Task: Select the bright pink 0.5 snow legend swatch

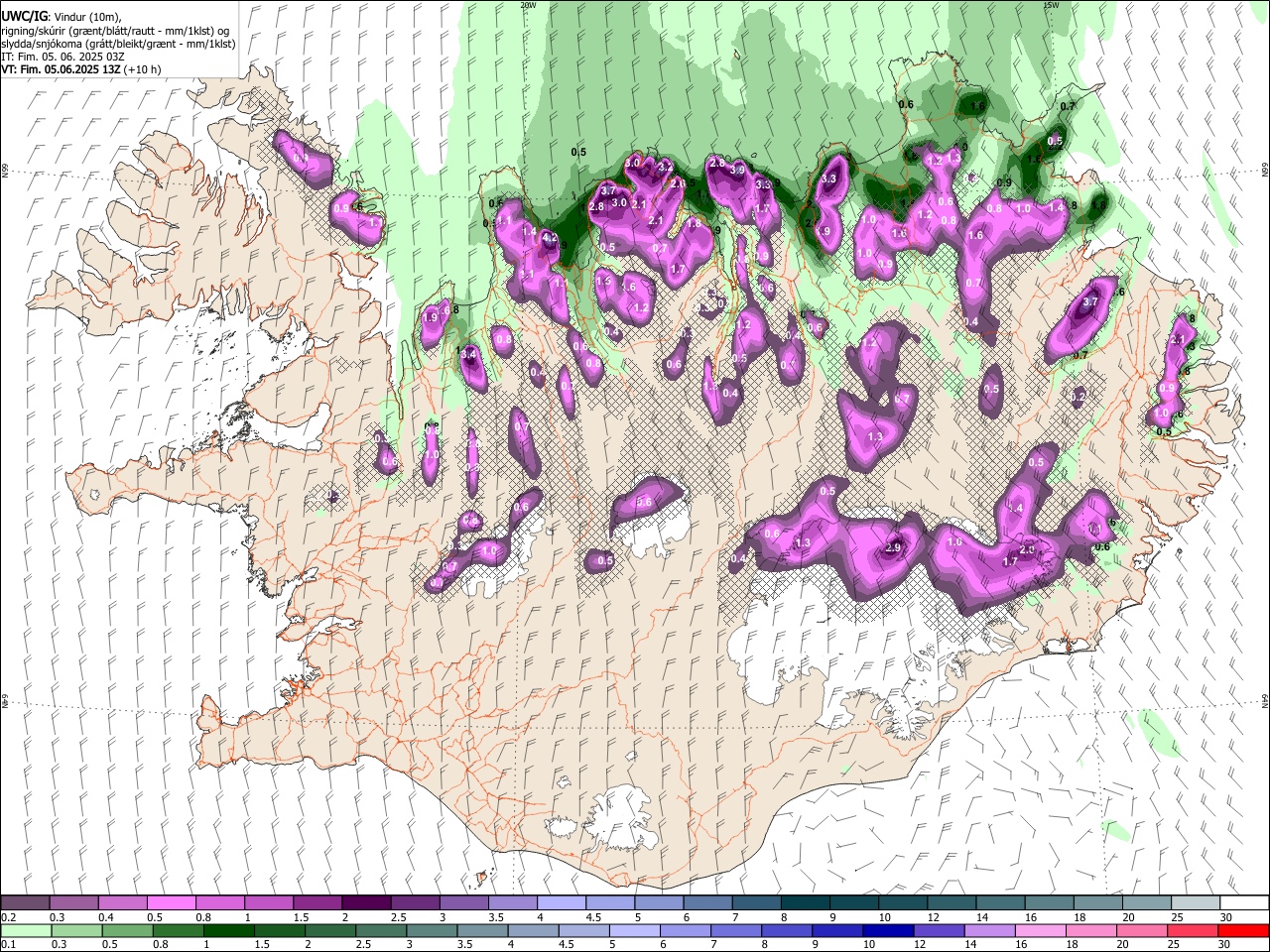Action: point(171,902)
